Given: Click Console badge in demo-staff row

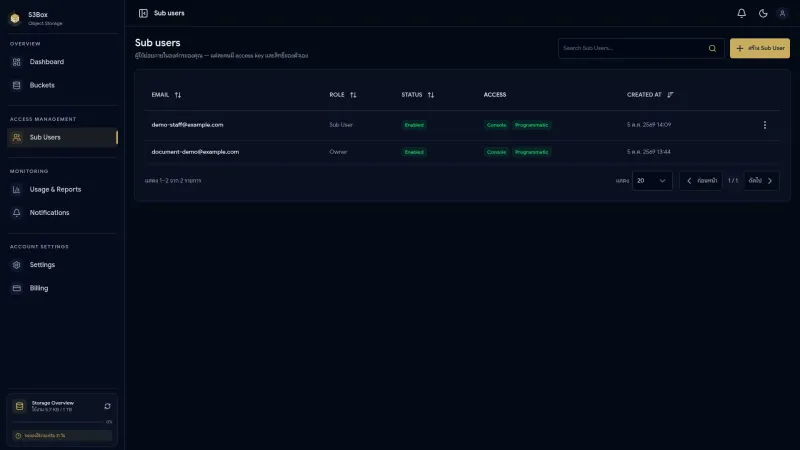Looking at the screenshot, I should (x=496, y=125).
